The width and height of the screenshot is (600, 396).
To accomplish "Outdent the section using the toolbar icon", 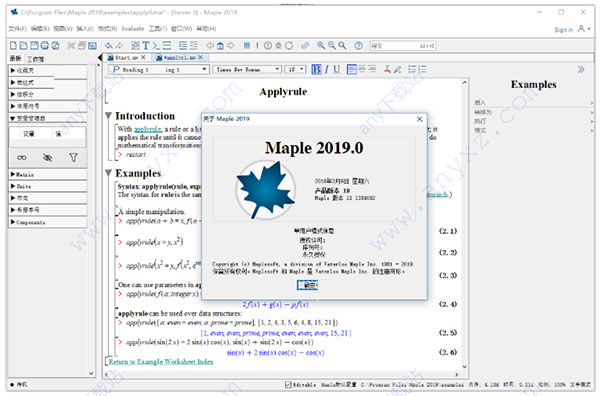I will pyautogui.click(x=194, y=46).
